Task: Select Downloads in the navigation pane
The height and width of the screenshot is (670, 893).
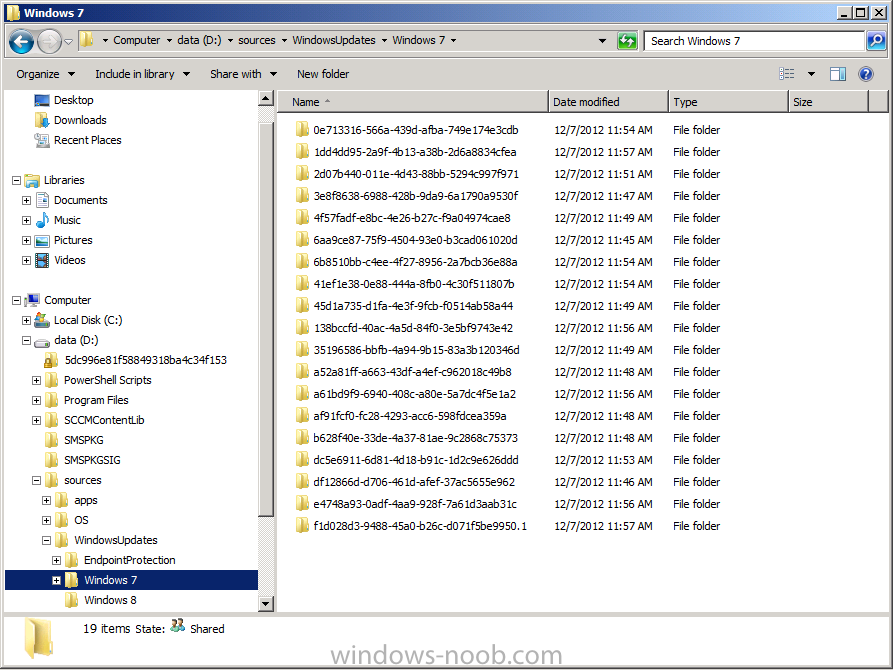Action: 80,120
